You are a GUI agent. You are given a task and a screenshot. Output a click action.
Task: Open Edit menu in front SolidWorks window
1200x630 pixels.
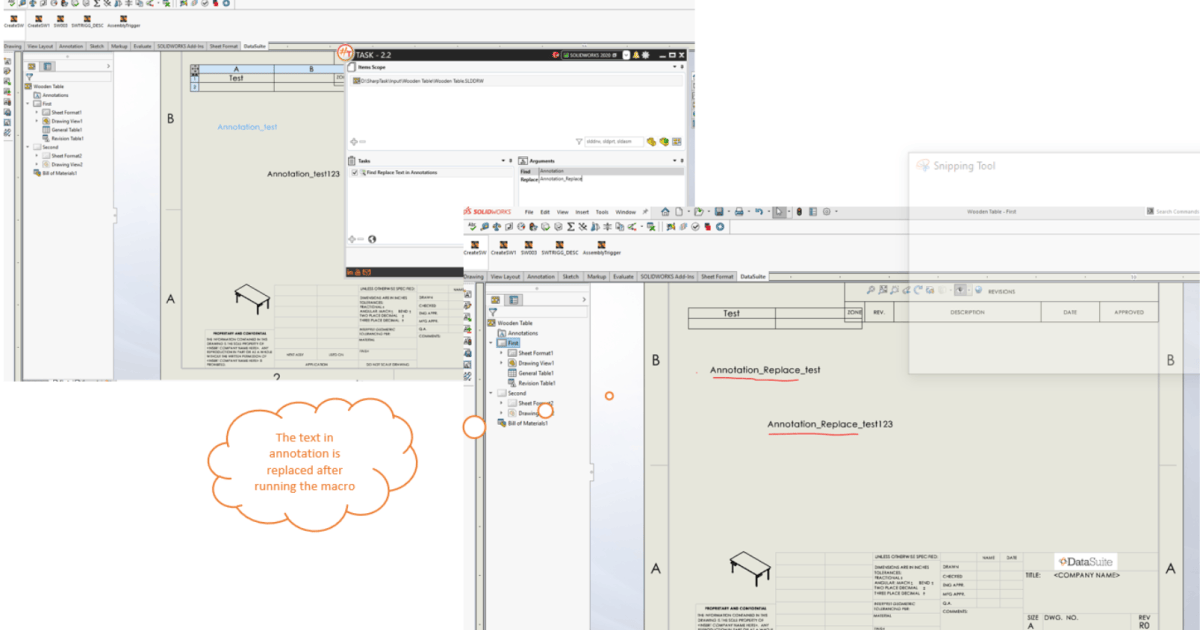(x=545, y=212)
